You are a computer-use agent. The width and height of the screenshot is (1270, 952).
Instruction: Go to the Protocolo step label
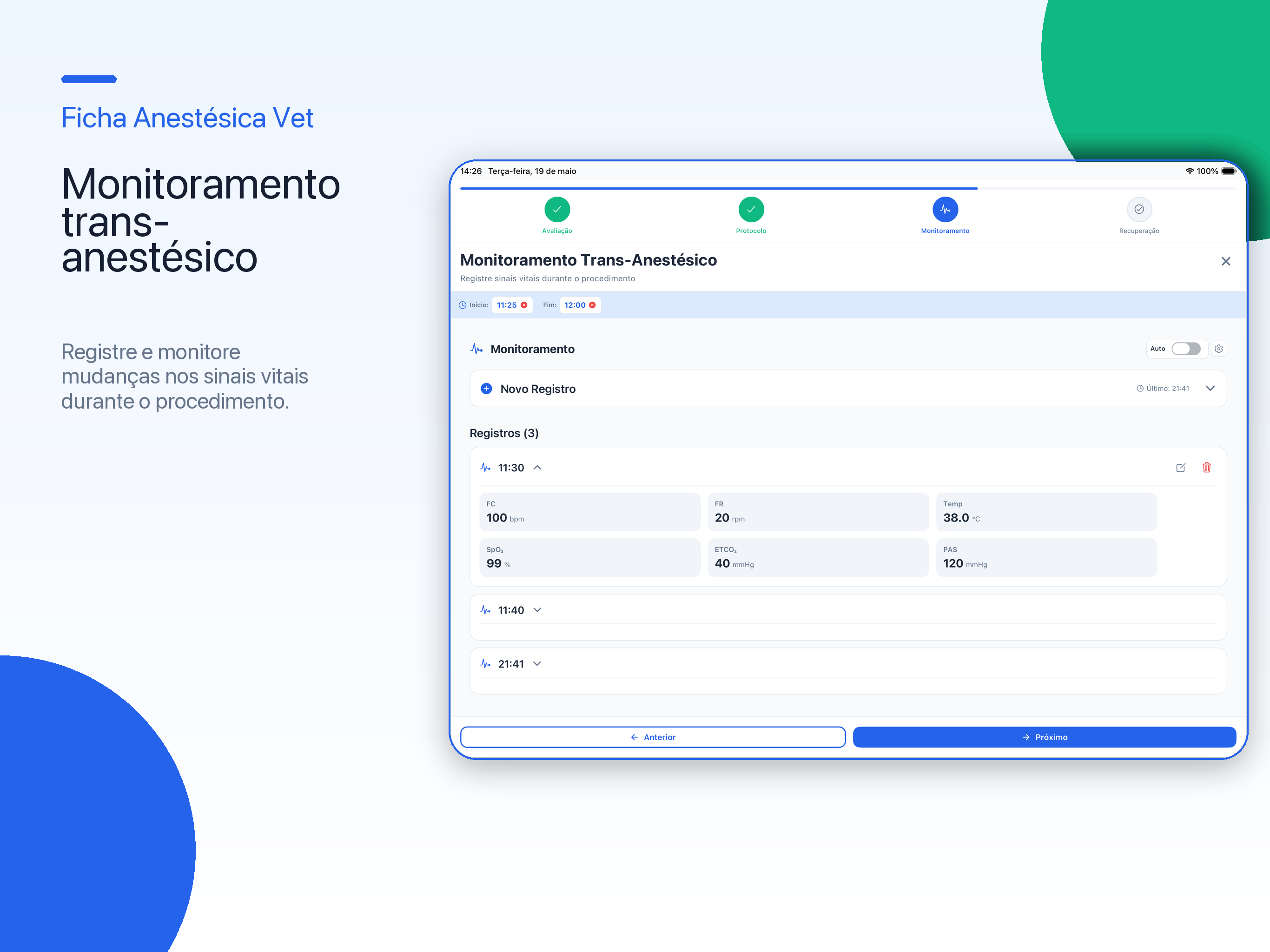point(751,231)
